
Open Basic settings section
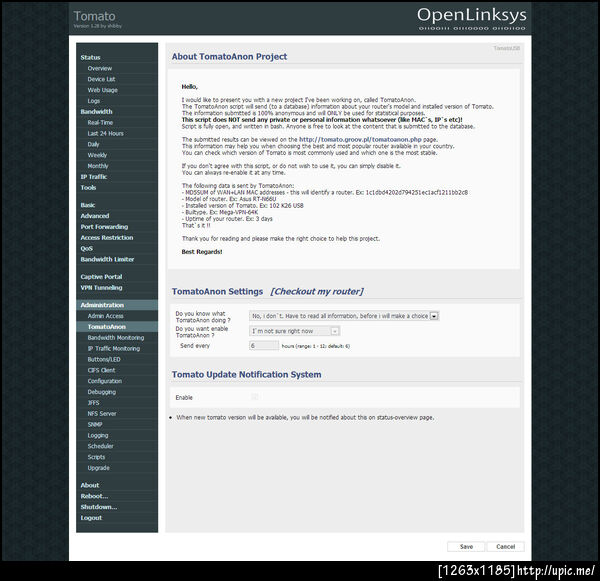88,205
